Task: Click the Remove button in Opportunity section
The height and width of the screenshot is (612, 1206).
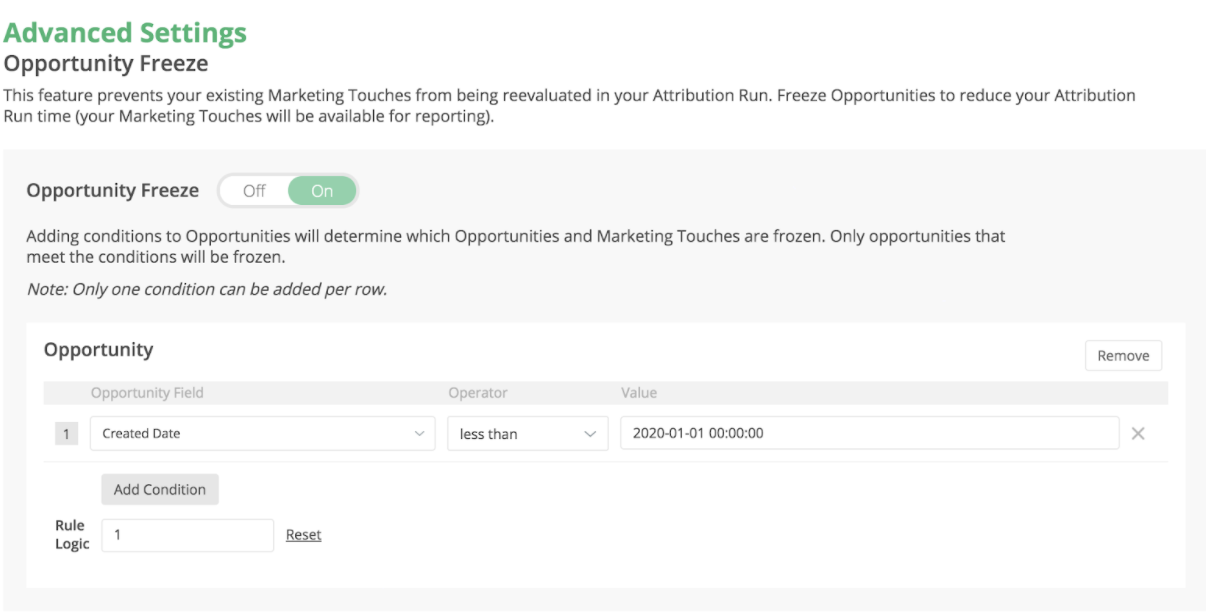Action: coord(1123,356)
